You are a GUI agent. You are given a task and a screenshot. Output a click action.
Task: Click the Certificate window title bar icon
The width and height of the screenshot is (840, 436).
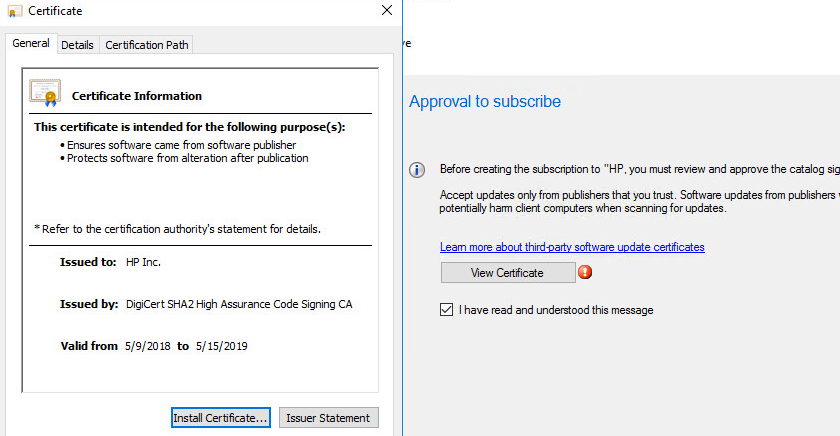click(x=15, y=11)
